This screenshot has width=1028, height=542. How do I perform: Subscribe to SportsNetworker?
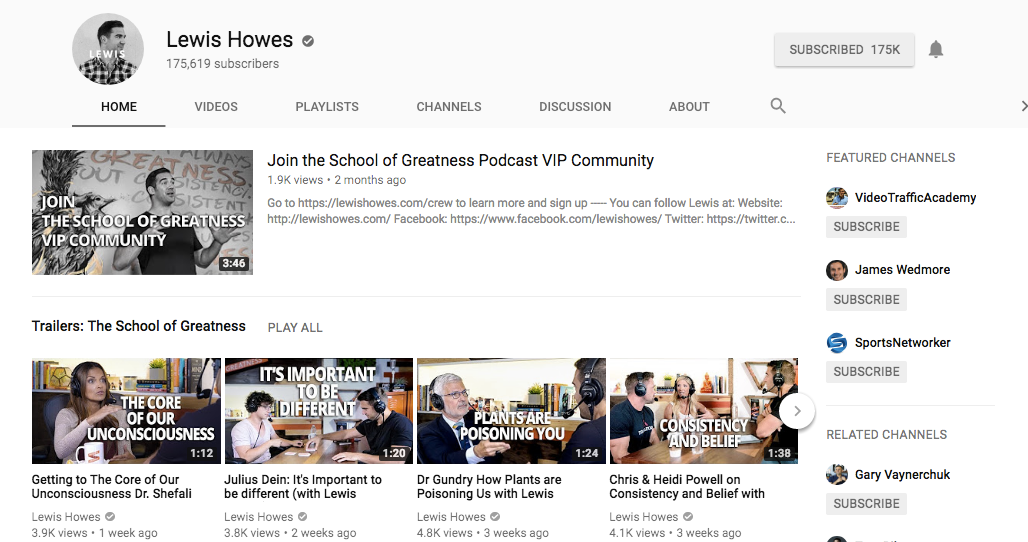866,372
